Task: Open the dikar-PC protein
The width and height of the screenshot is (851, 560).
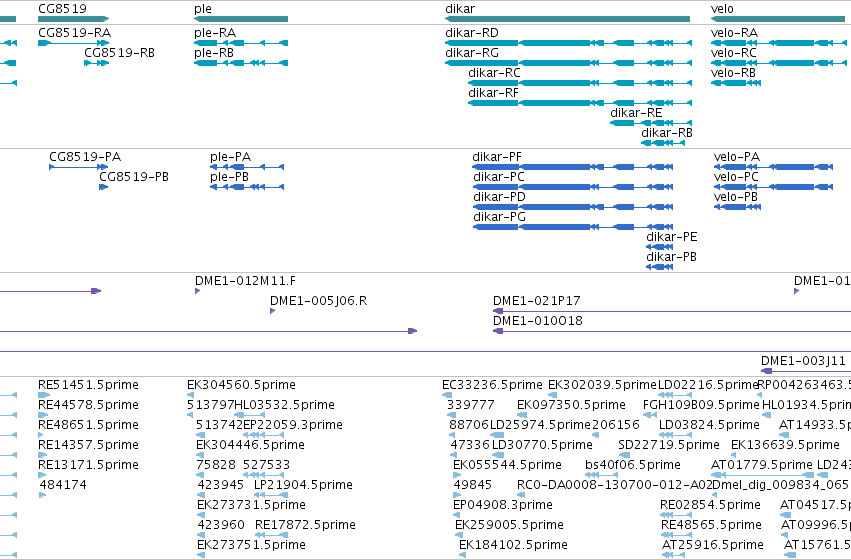Action: (x=573, y=187)
